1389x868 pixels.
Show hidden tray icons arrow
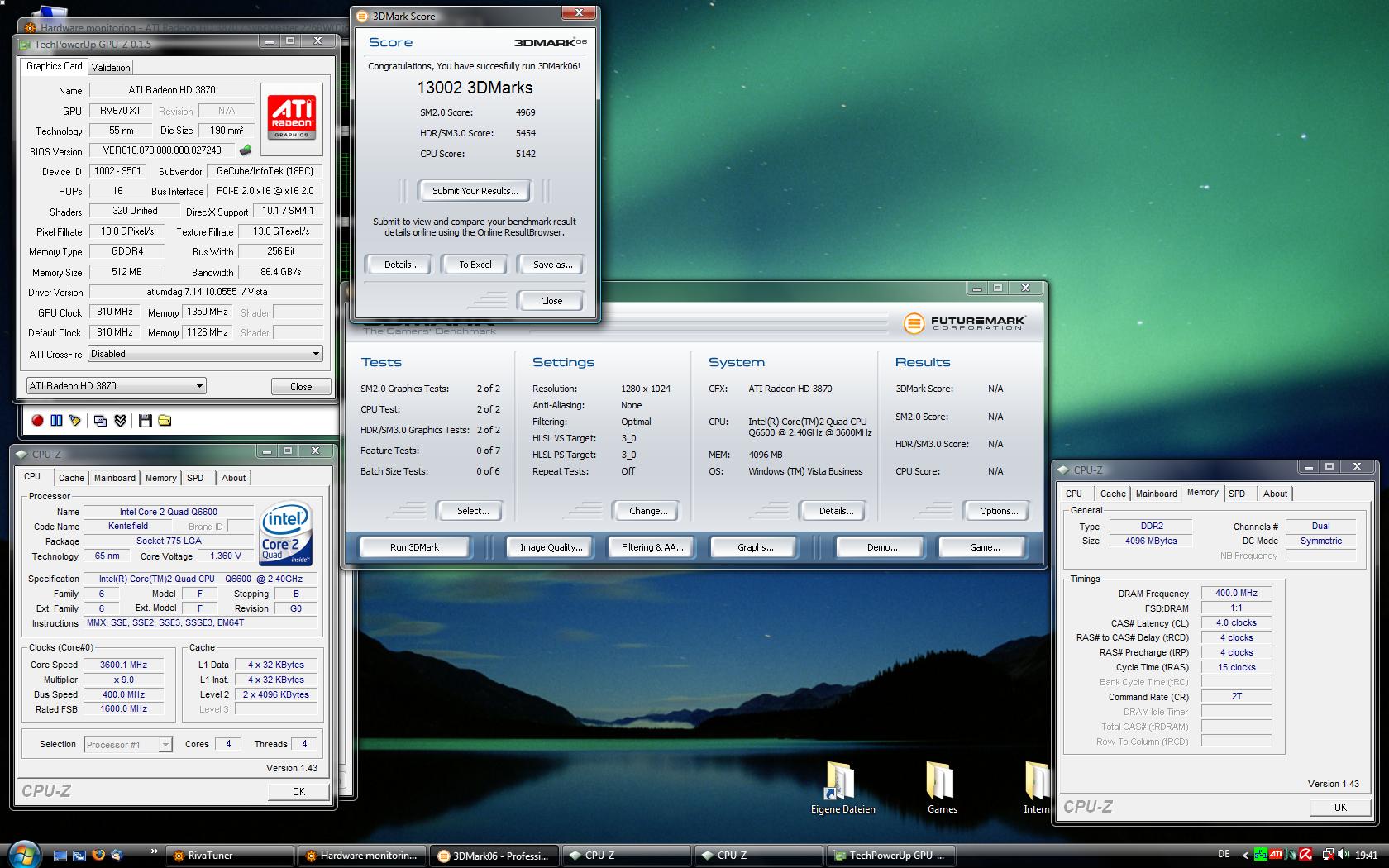[x=1246, y=856]
